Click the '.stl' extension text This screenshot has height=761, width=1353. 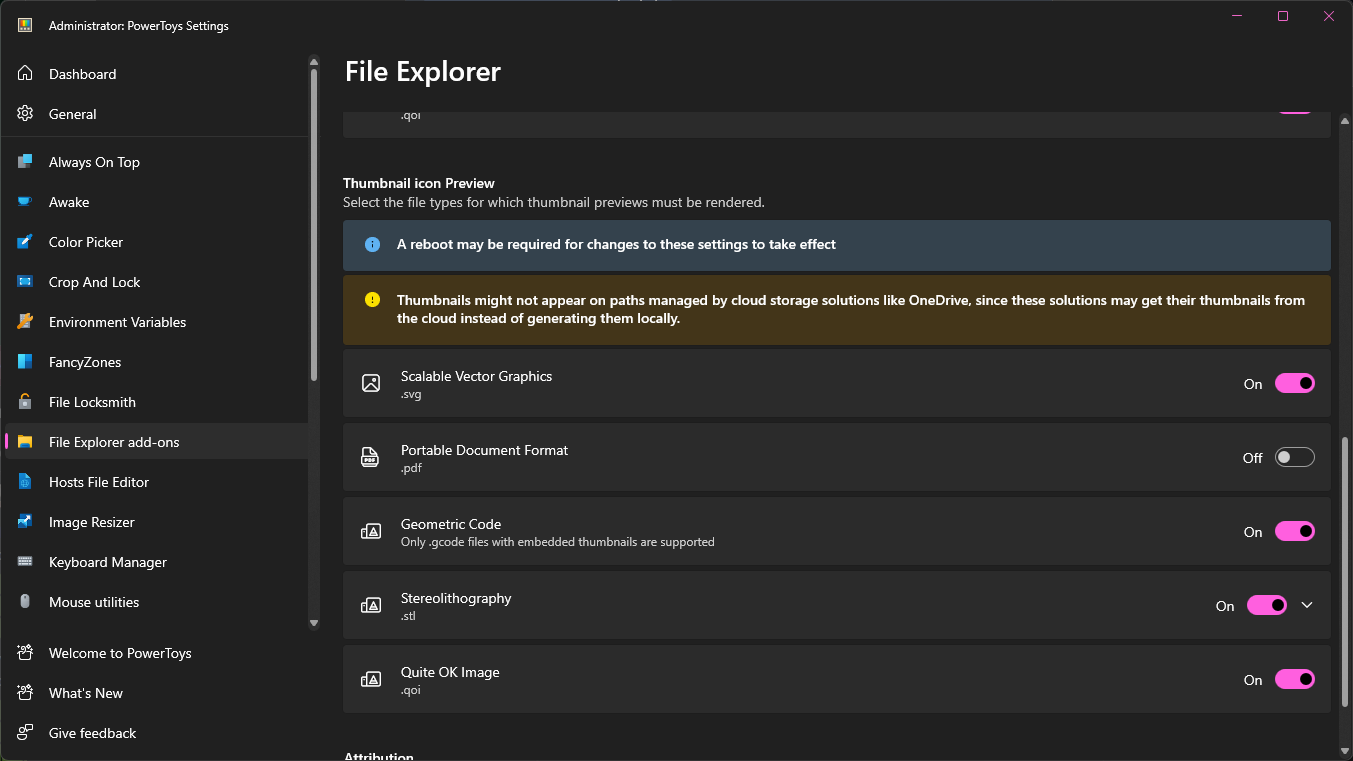click(x=408, y=616)
